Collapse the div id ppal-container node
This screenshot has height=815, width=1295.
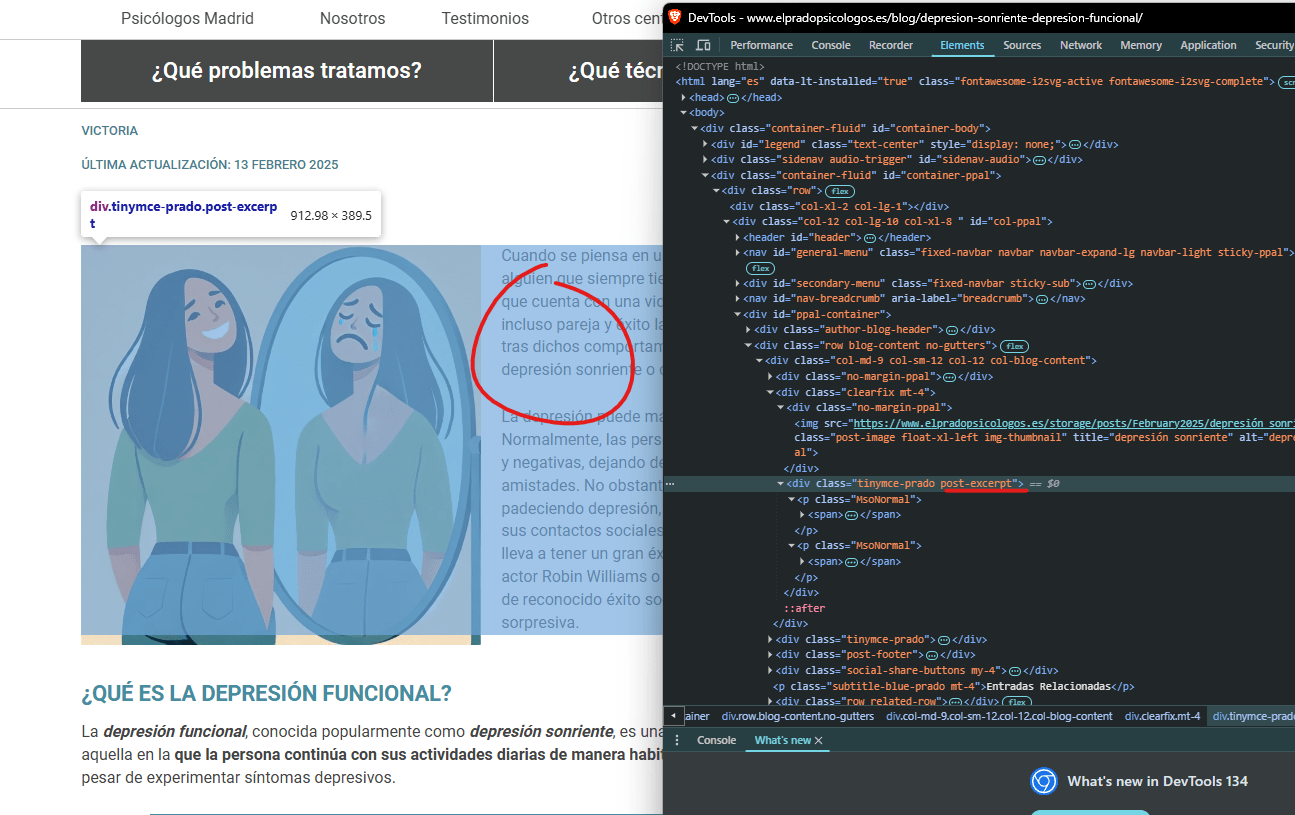click(738, 315)
